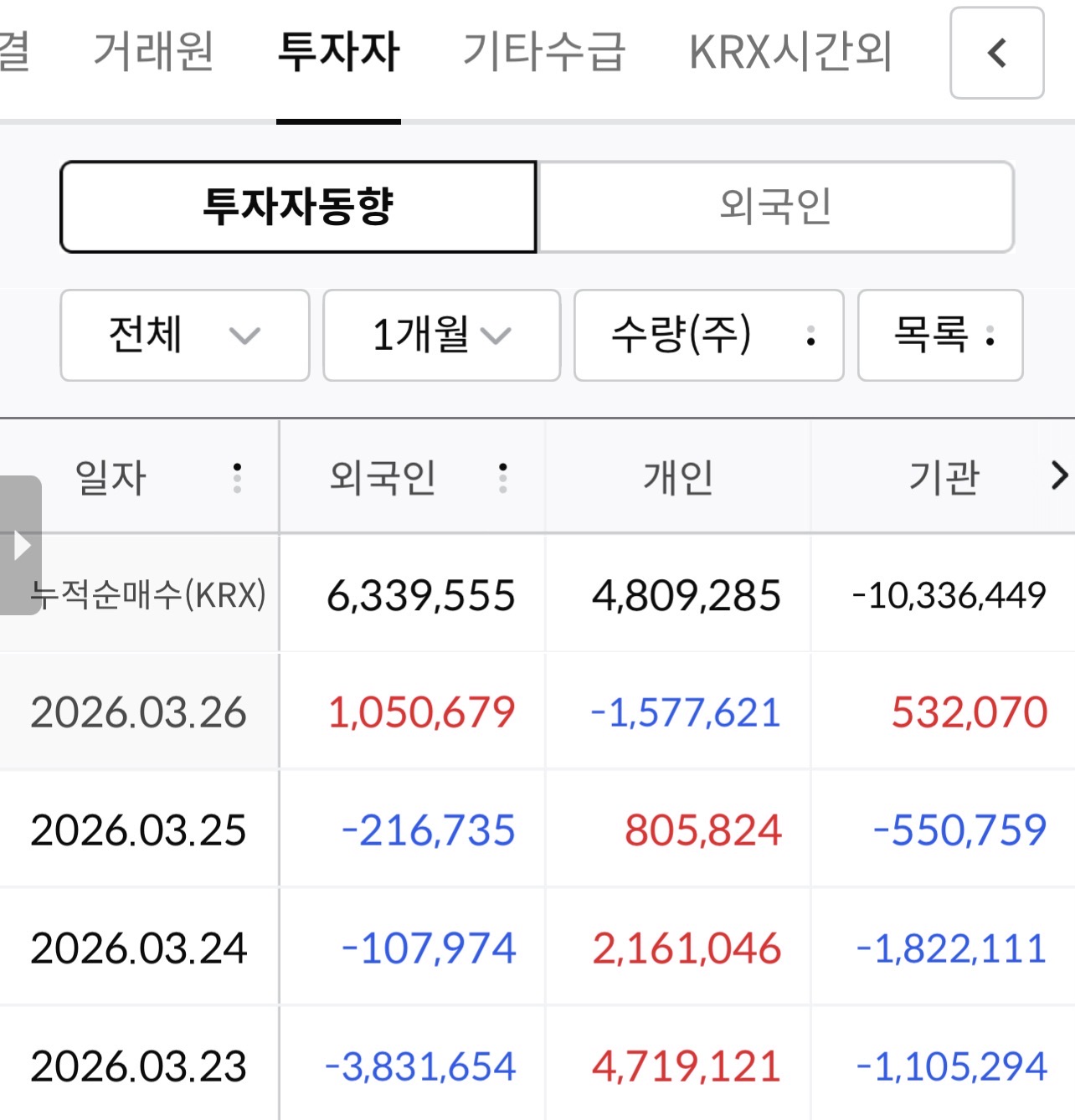
Task: Select the 2026.03.23 date row
Action: [x=139, y=1066]
